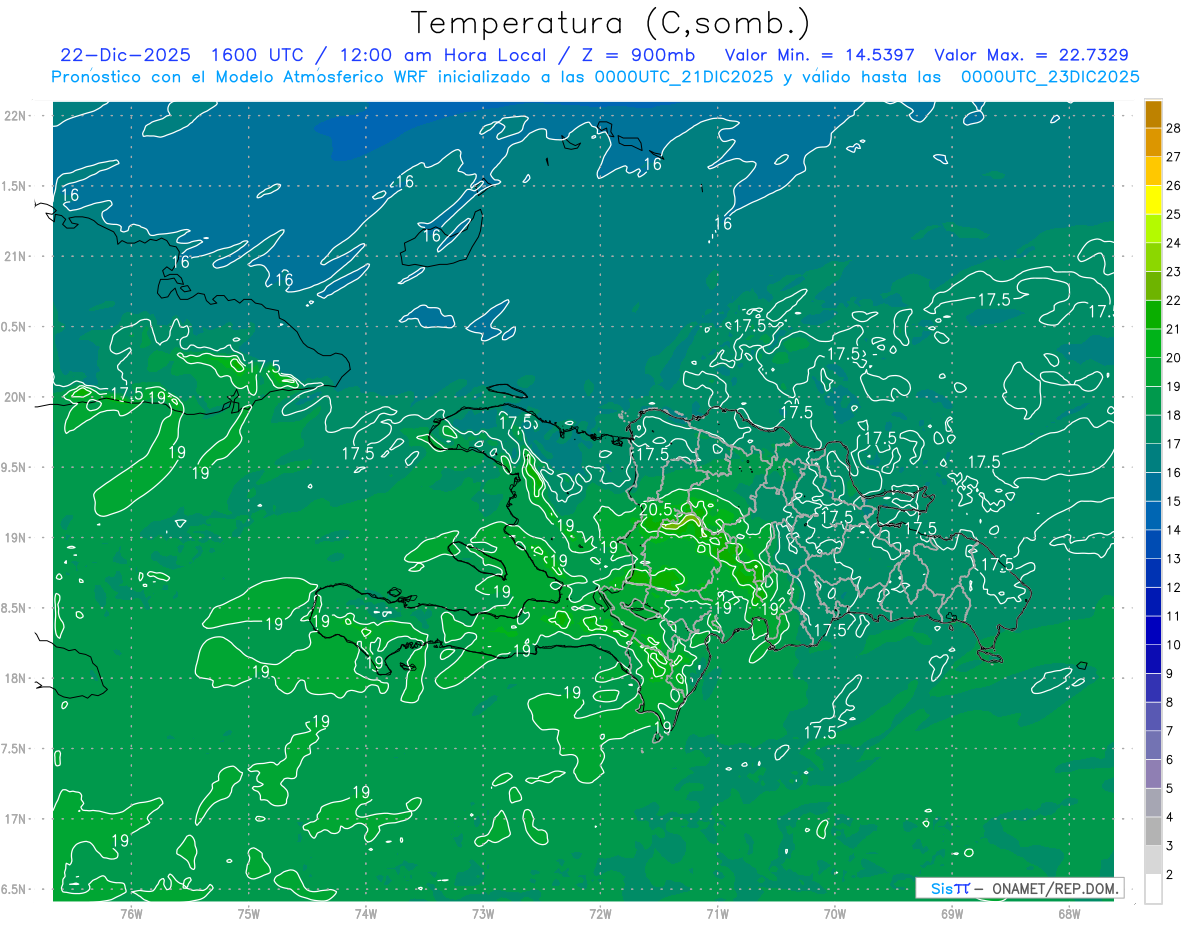Click the "20.5" contour label over Hispaniola
Image resolution: width=1200 pixels, height=927 pixels.
[x=655, y=509]
